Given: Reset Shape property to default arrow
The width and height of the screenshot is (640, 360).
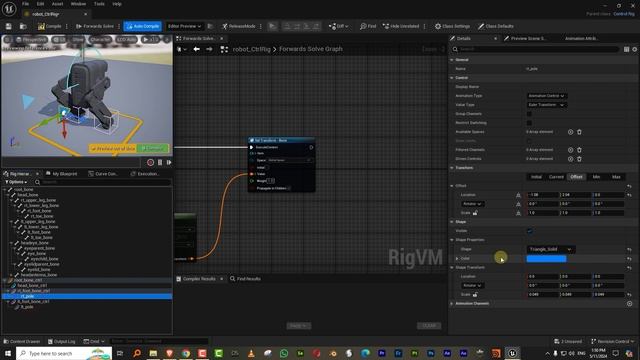Looking at the screenshot, I should click(629, 249).
